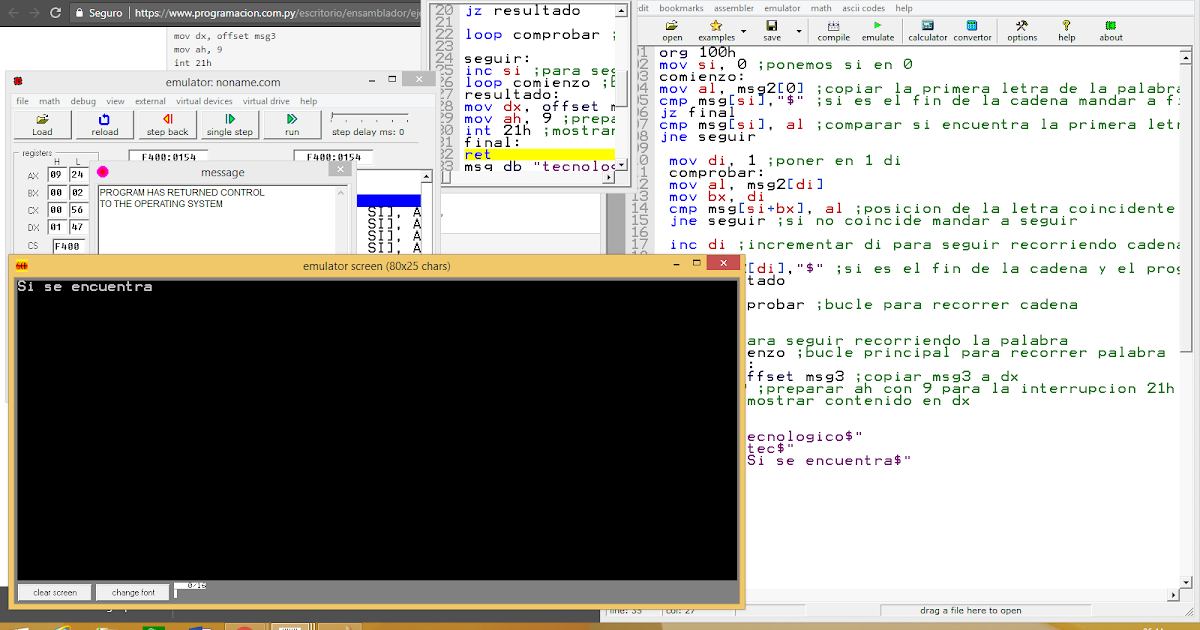Screen dimensions: 1200x630
Task: Open the save button's dropdown arrow
Action: point(798,31)
